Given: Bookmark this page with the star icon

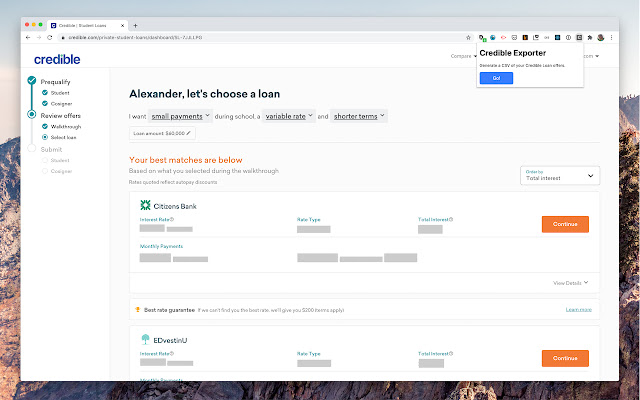Looking at the screenshot, I should 468,38.
